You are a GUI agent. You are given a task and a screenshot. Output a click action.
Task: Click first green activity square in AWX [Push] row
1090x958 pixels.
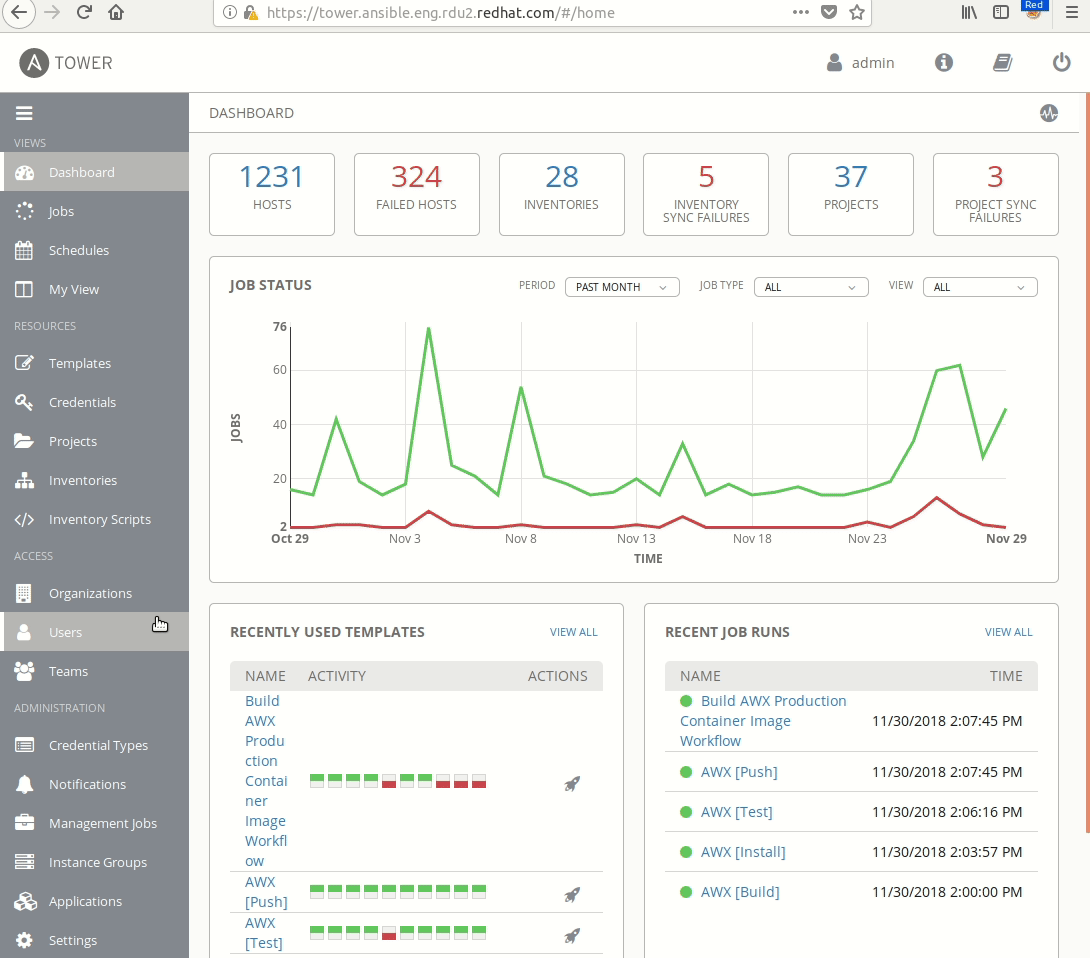317,892
